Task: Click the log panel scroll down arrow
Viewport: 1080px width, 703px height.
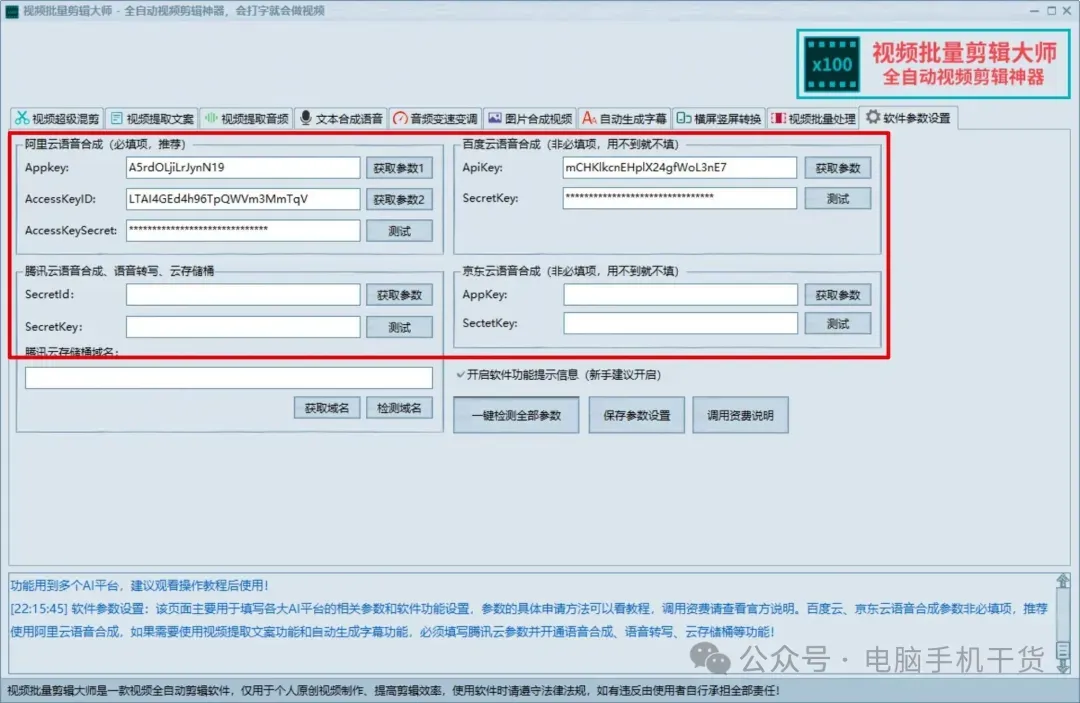Action: click(1063, 667)
